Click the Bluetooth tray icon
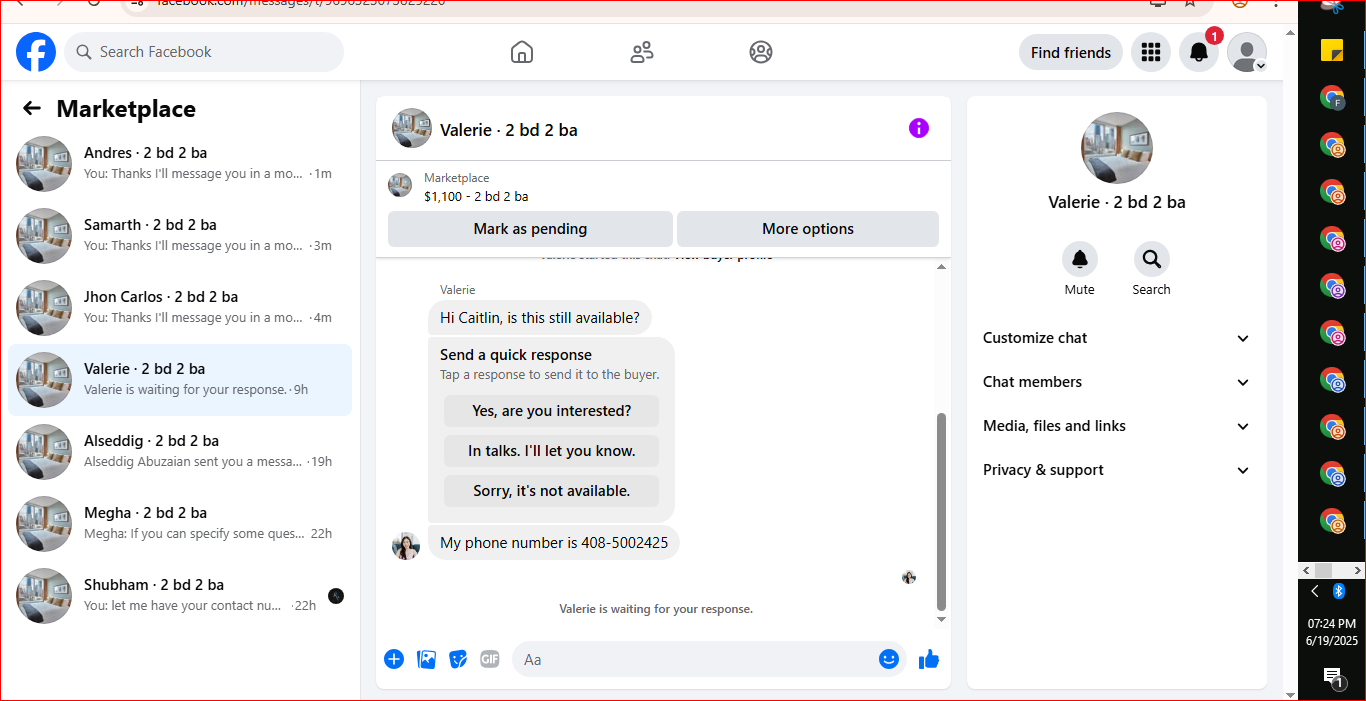This screenshot has height=701, width=1366. click(1339, 591)
